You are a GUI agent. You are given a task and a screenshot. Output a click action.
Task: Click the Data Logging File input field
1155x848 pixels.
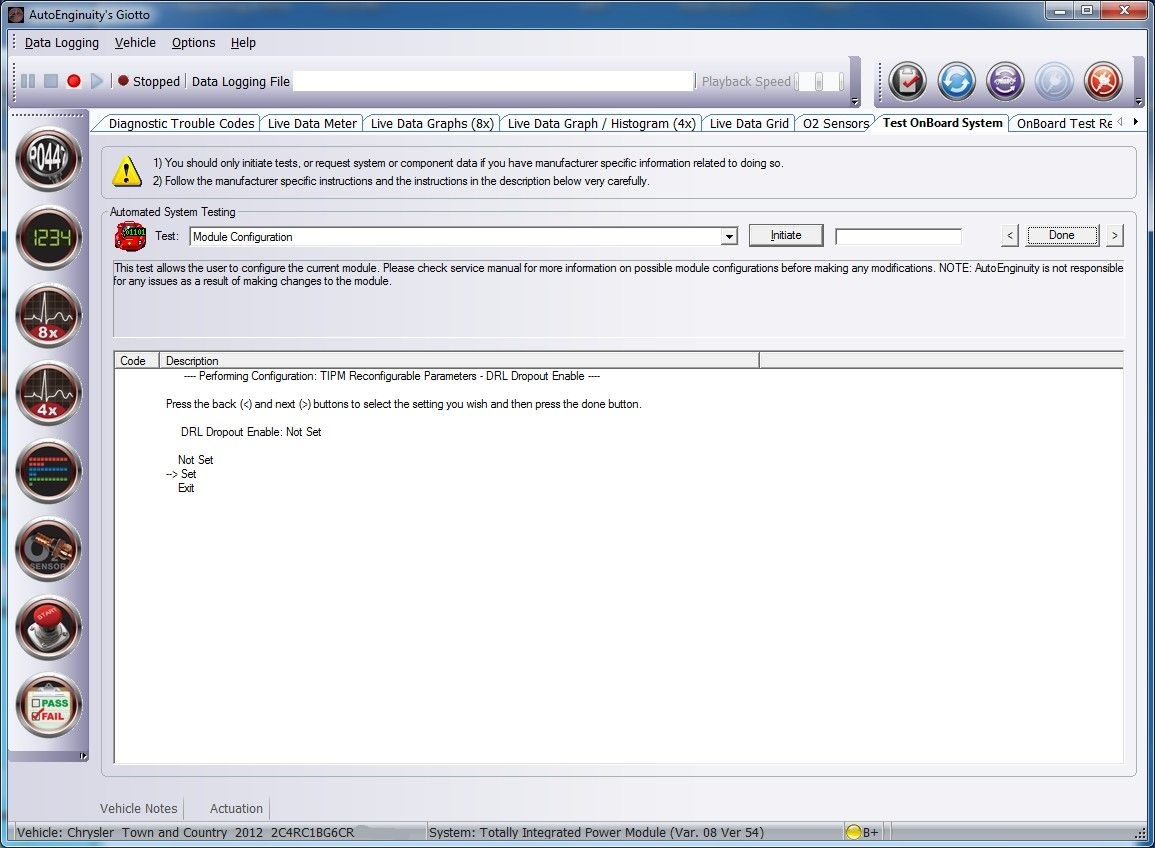[x=494, y=81]
